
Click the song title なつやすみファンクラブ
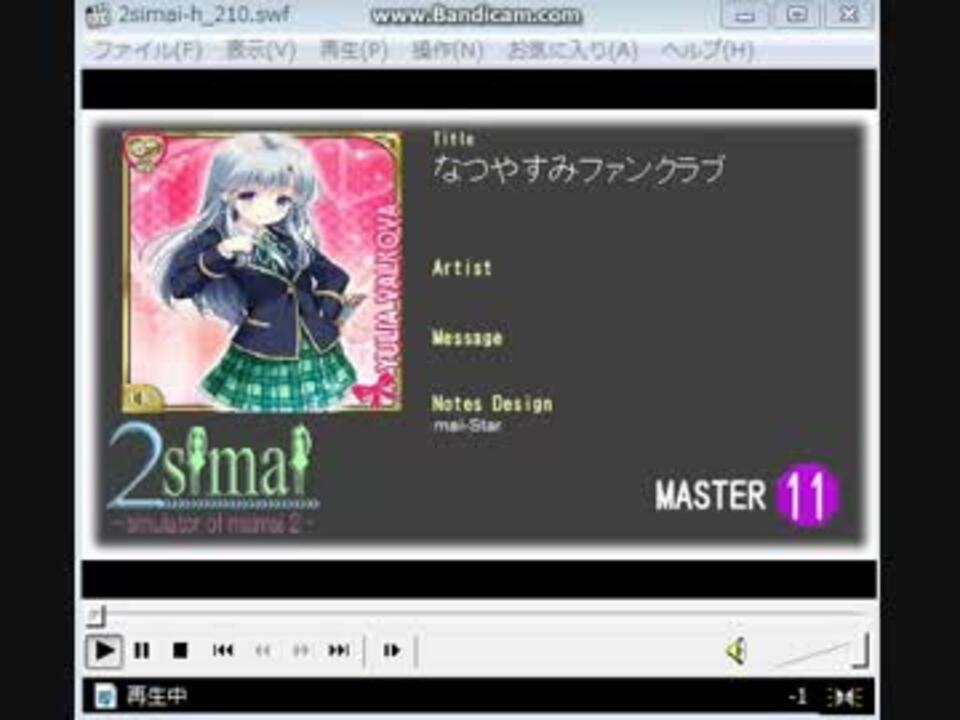(x=579, y=170)
